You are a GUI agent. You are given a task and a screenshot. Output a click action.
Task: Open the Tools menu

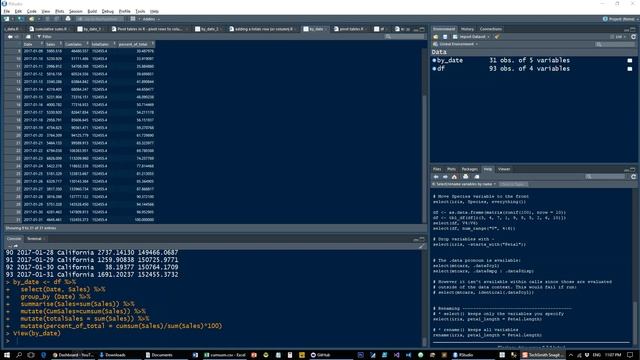point(140,11)
